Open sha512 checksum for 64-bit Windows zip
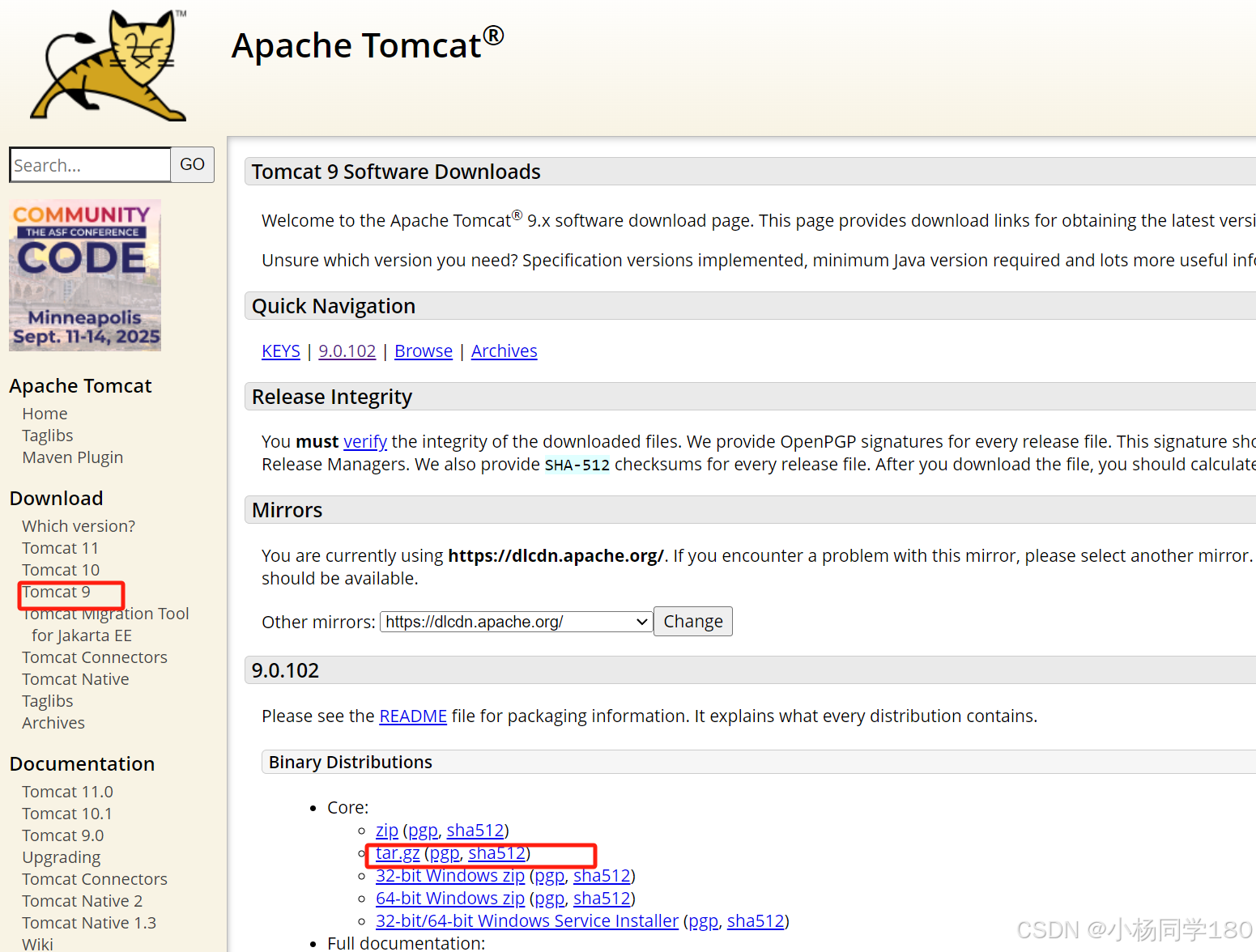The height and width of the screenshot is (952, 1256). click(x=602, y=899)
